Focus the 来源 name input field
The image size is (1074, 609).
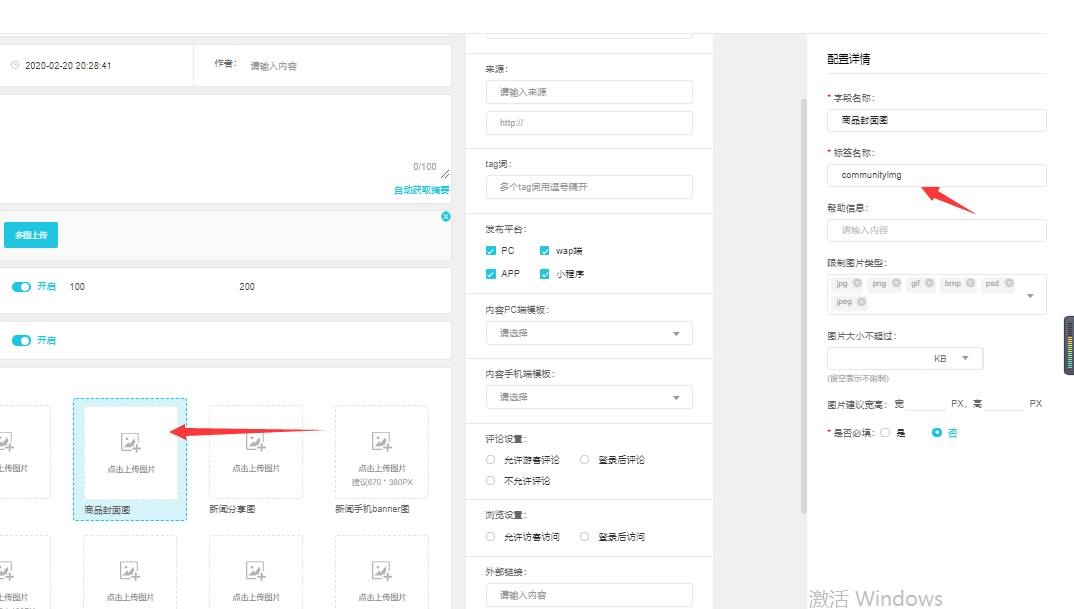click(589, 92)
